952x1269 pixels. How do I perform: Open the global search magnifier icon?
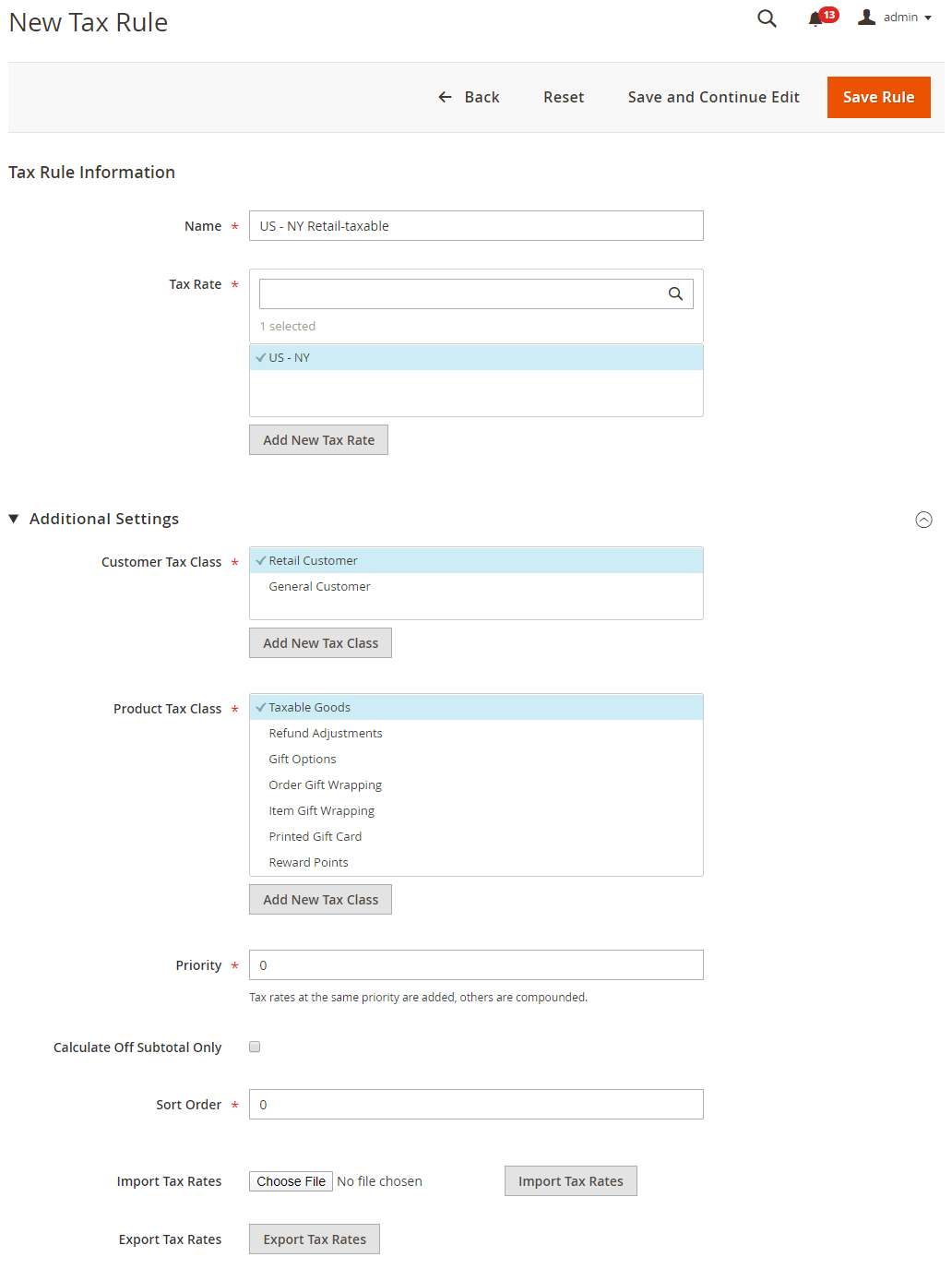767,18
